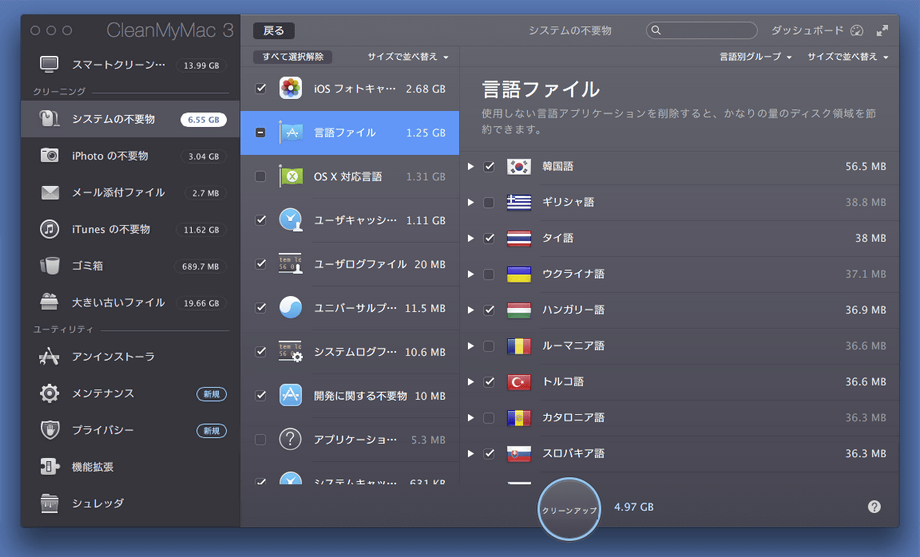Click the Maintenance gear icon
This screenshot has width=920, height=557.
click(49, 393)
